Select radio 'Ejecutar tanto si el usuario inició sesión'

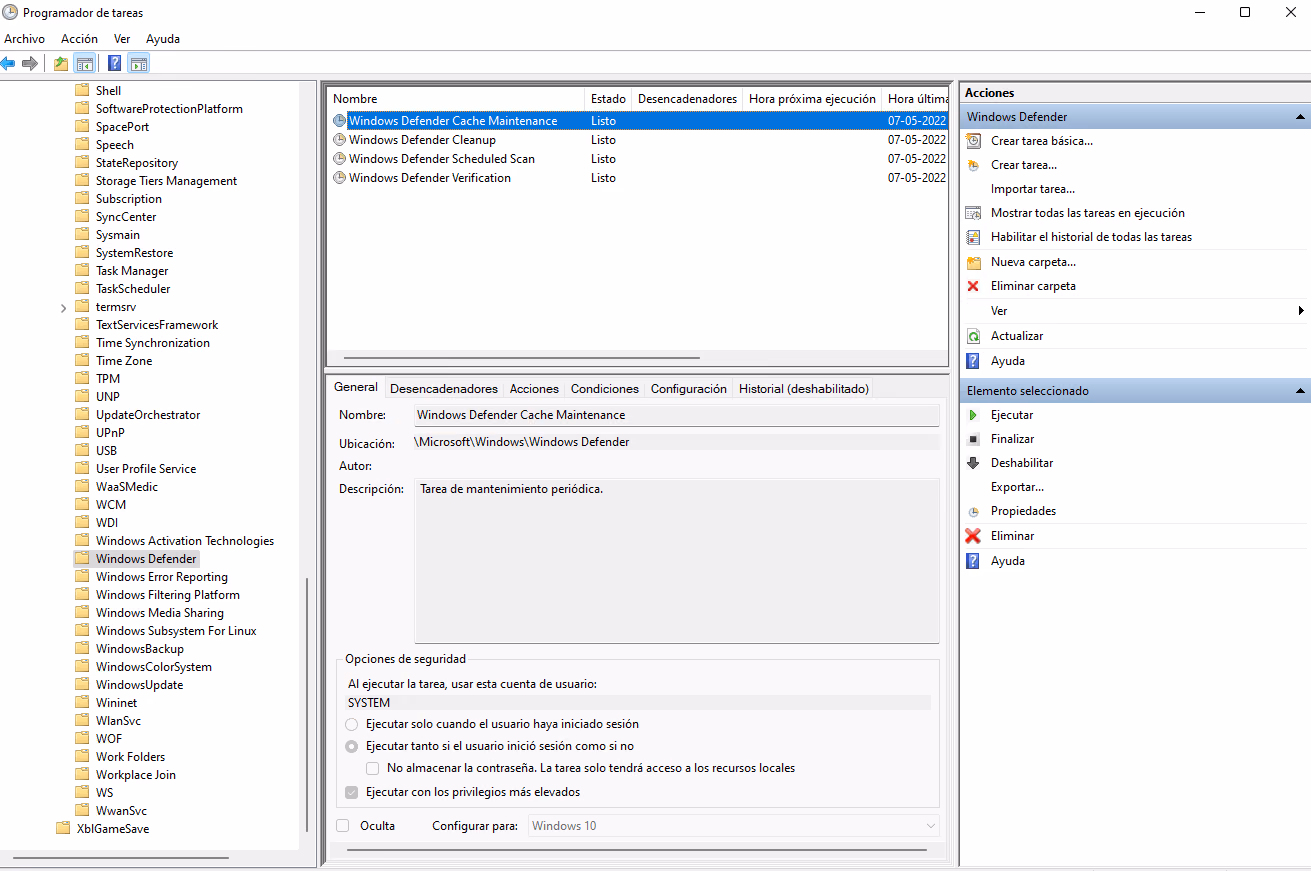[351, 746]
